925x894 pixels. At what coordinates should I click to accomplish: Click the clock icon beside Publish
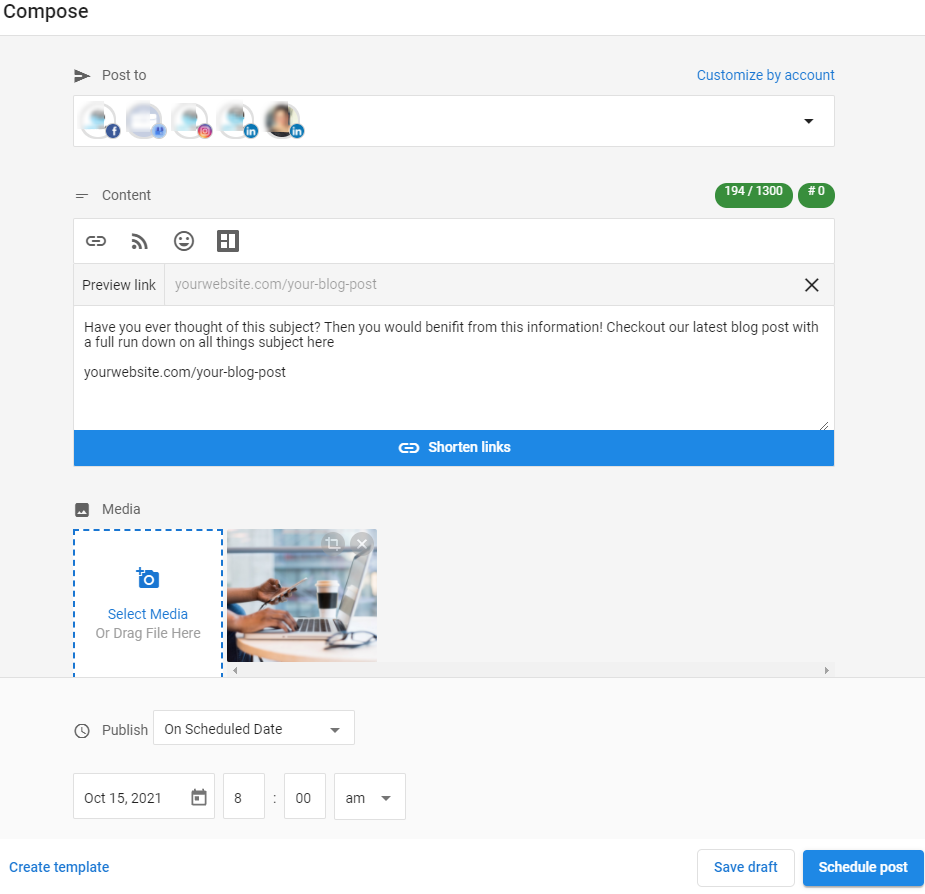tap(82, 731)
